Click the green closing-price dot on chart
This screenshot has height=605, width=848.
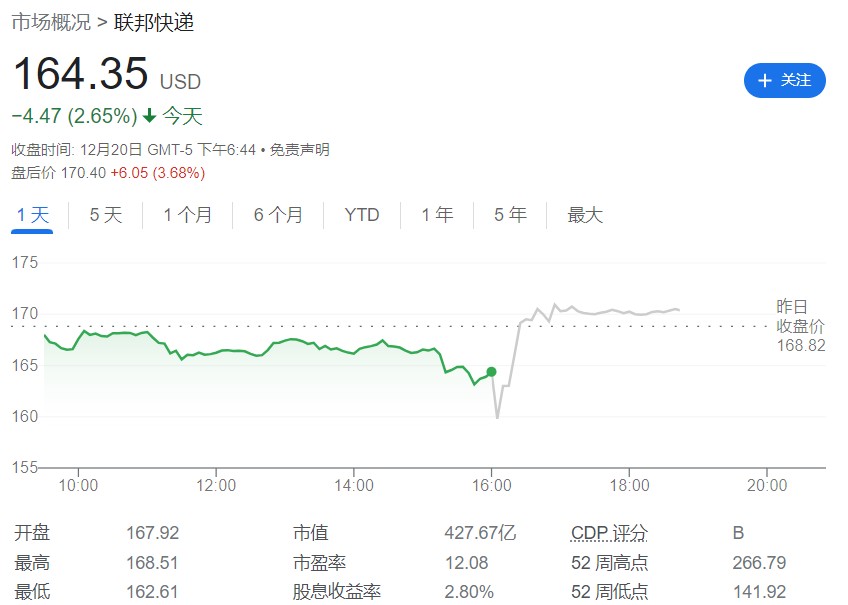point(491,372)
